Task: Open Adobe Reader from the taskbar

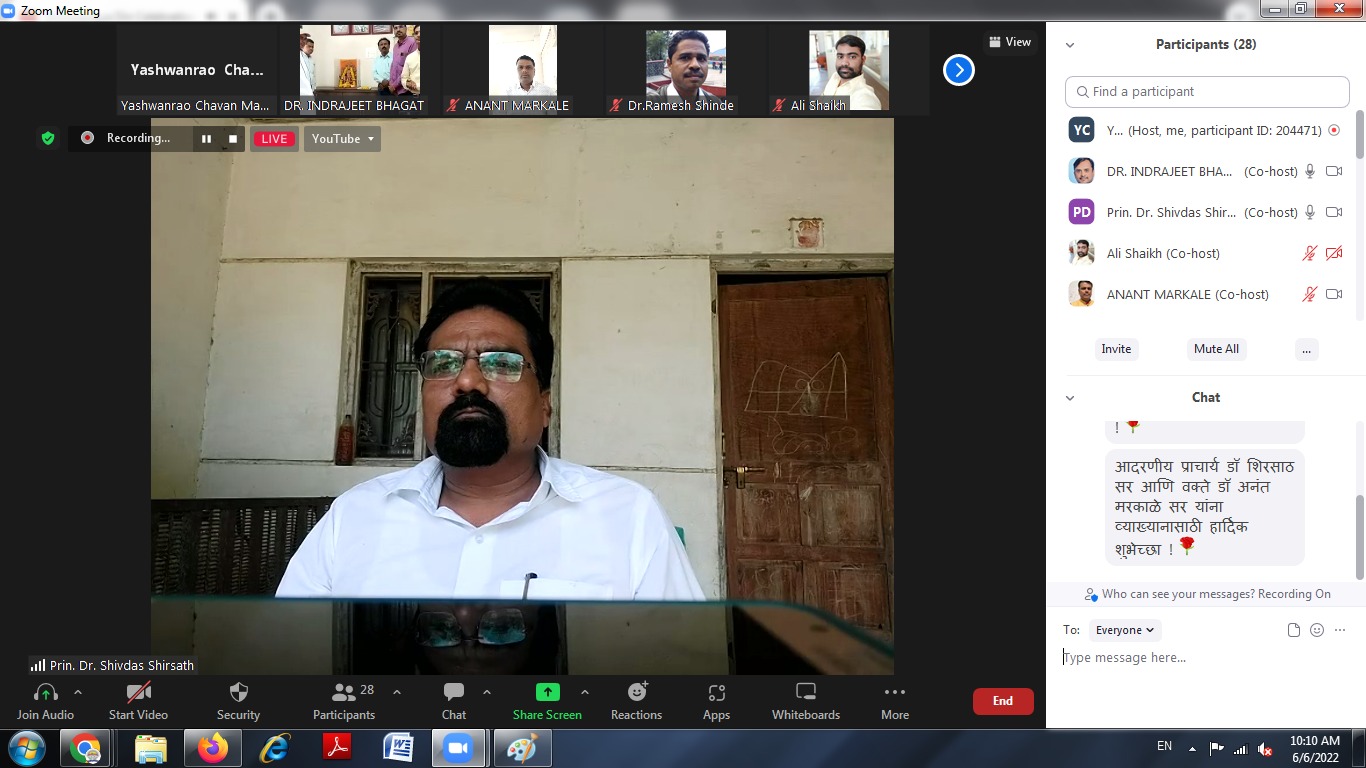Action: click(x=336, y=748)
